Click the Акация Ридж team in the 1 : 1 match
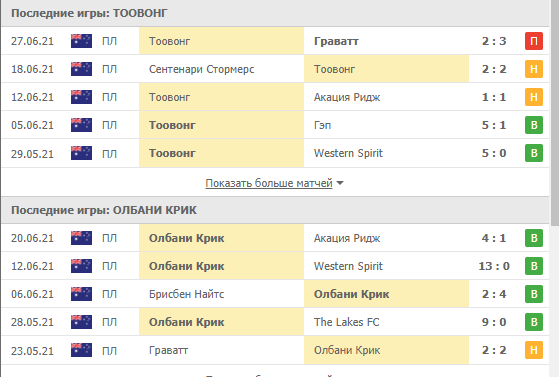The width and height of the screenshot is (559, 377). point(347,97)
